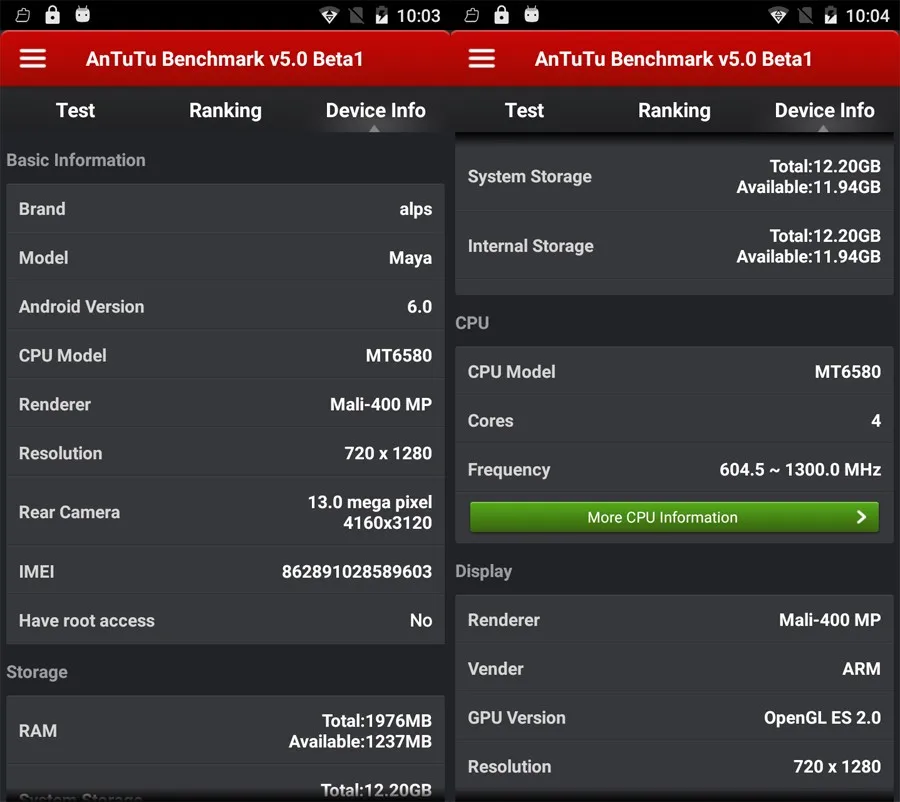Tap battery icon in right status bar
Screen dimensions: 900x802
coord(831,16)
